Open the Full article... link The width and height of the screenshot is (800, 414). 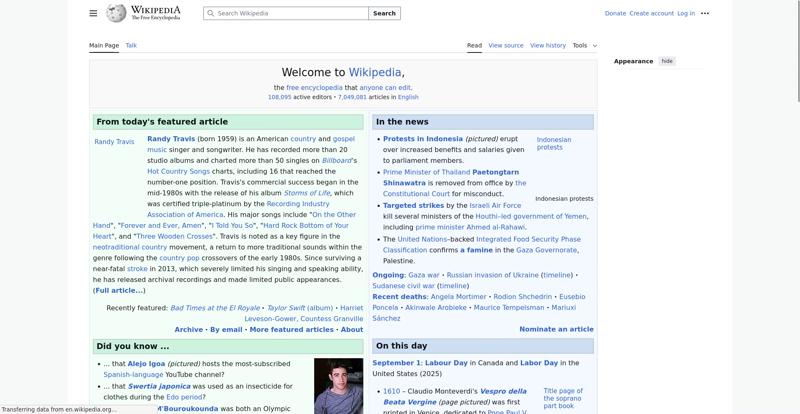[x=119, y=290]
